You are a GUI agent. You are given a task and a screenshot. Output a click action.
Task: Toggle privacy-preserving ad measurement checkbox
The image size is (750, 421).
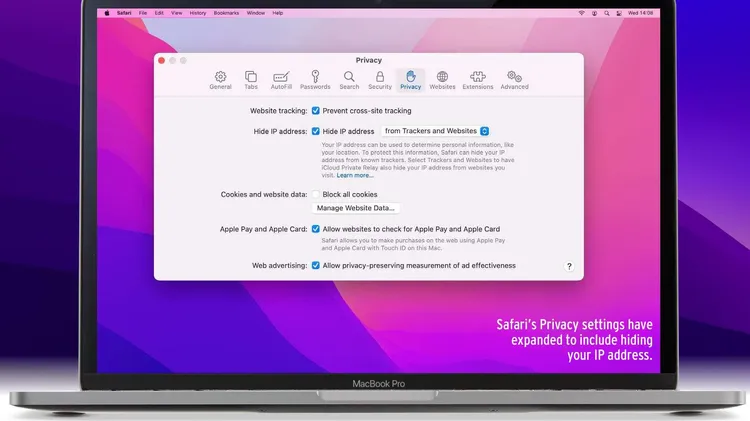[x=316, y=266]
